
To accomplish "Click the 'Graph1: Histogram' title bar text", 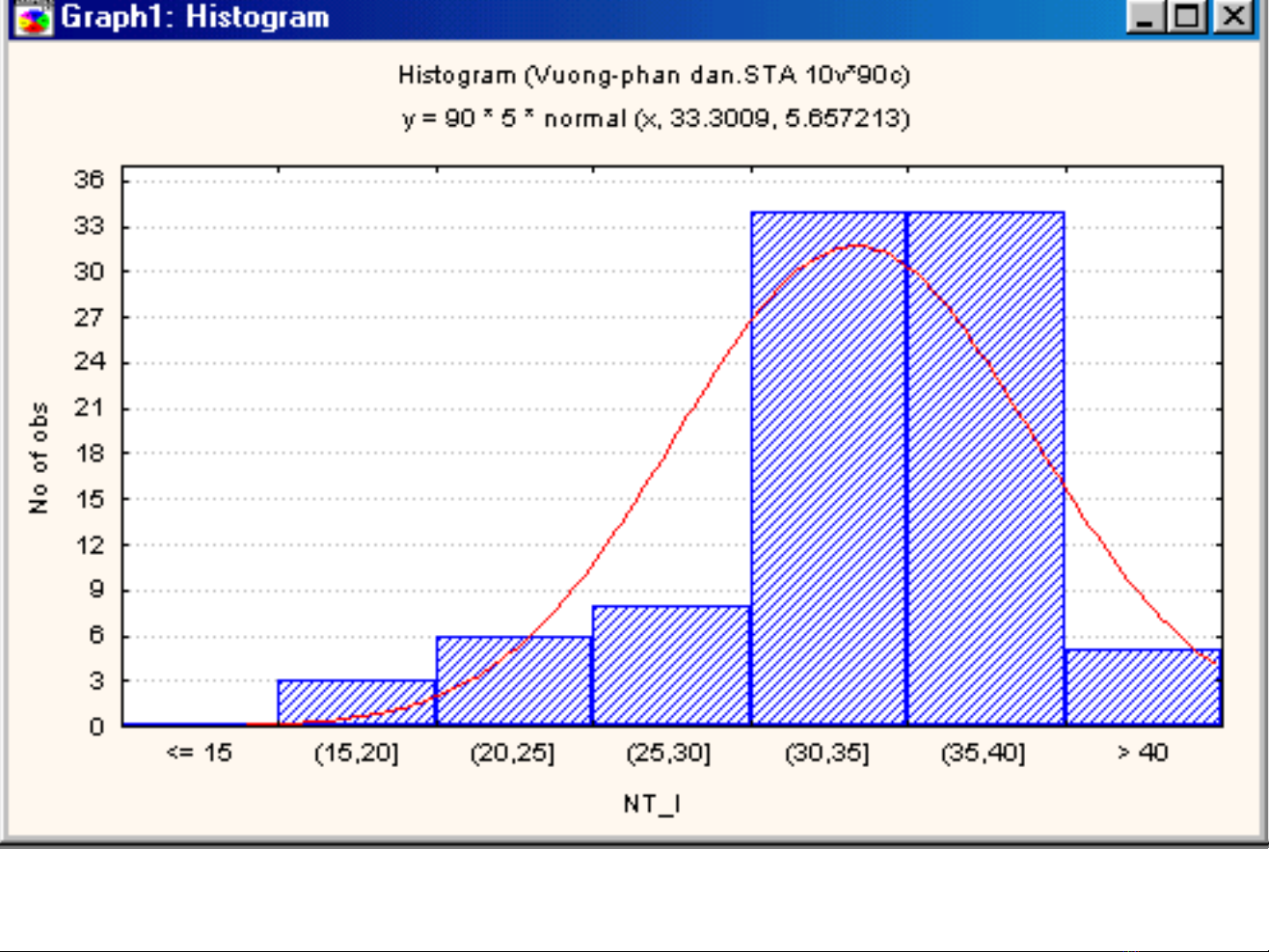I will pos(195,18).
